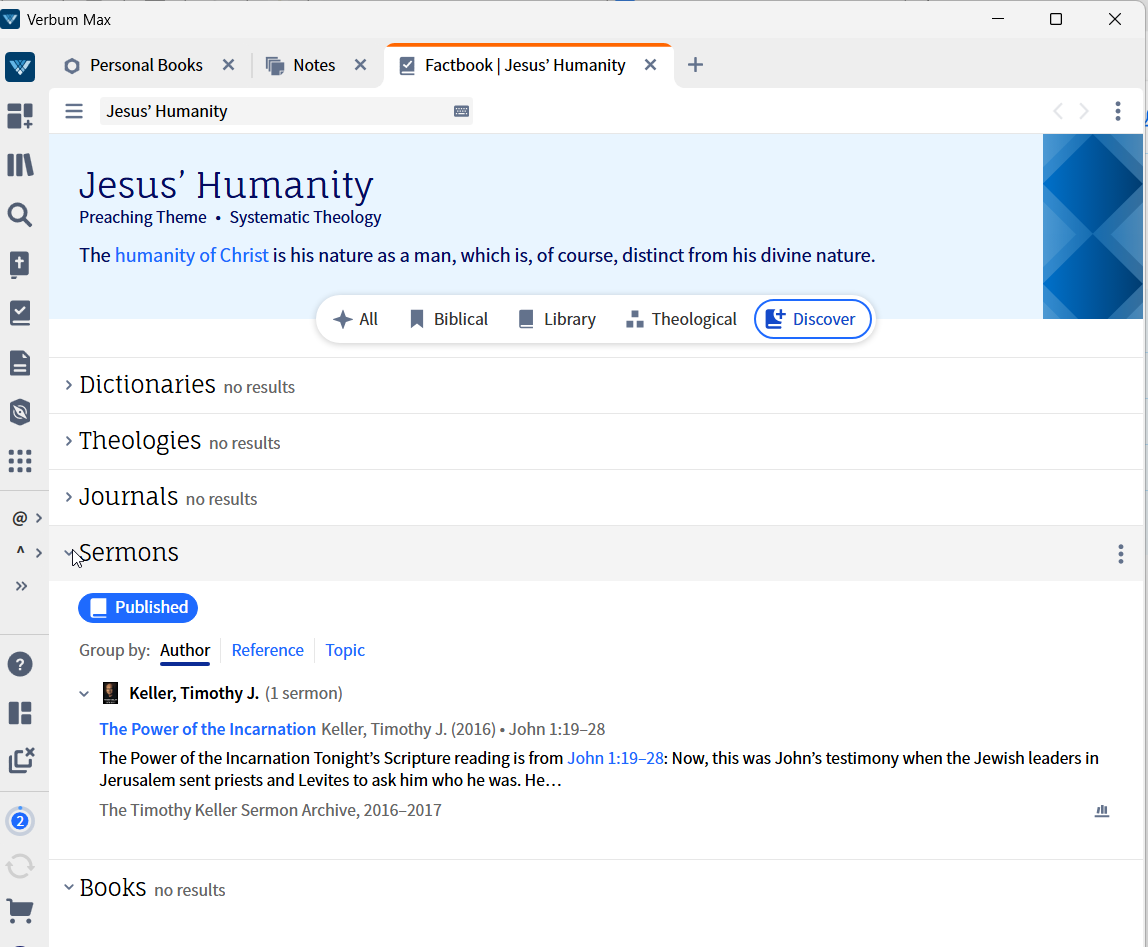Group sermons by Reference
The height and width of the screenshot is (947, 1148).
(267, 650)
